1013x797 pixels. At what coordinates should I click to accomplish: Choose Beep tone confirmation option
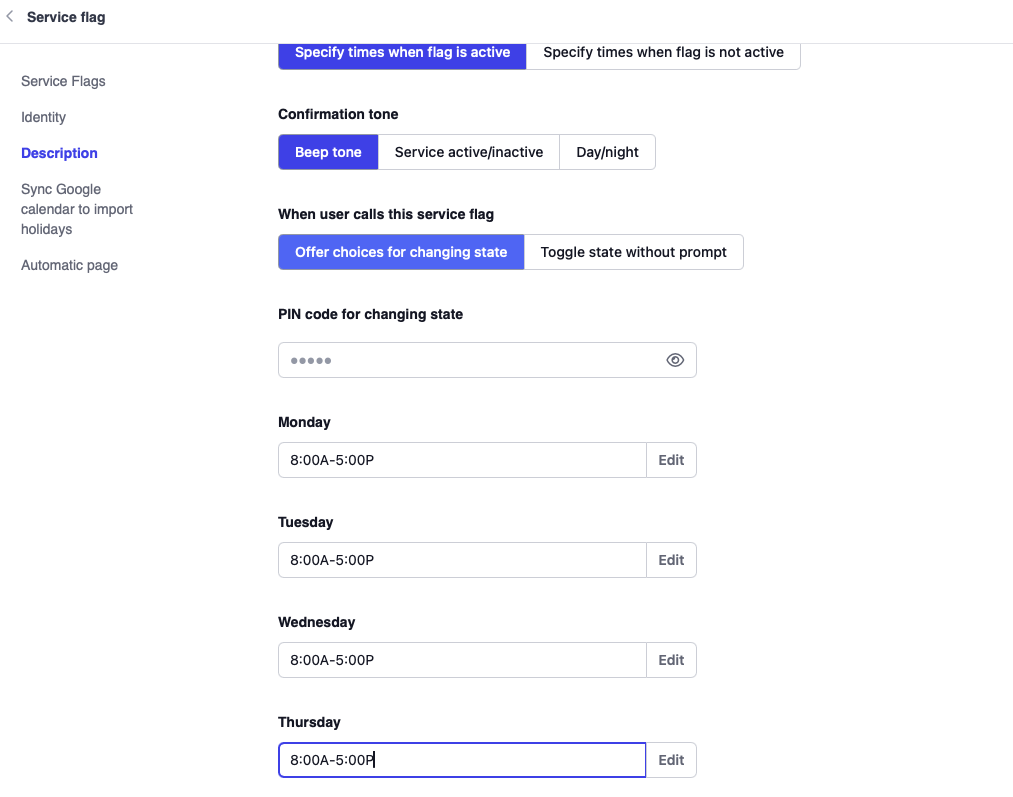[328, 152]
